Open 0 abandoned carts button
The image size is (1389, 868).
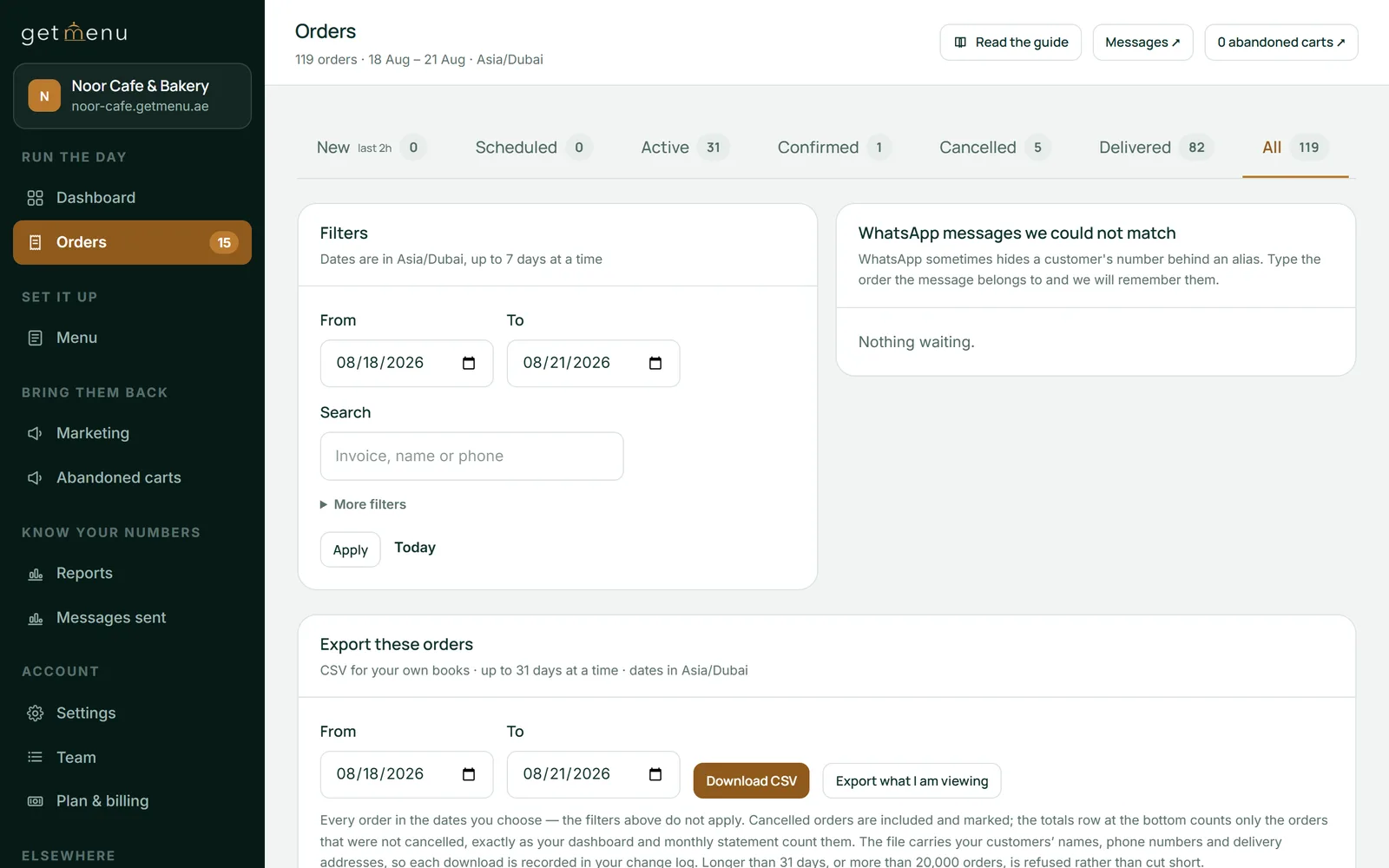[x=1281, y=43]
